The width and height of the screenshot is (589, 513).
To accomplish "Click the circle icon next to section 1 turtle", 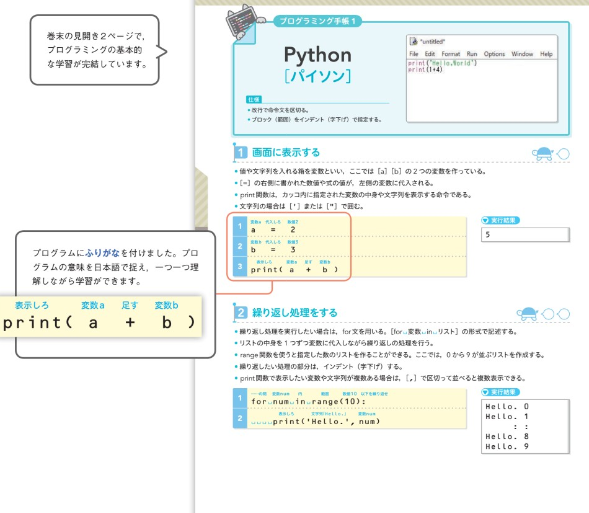I will 563,154.
